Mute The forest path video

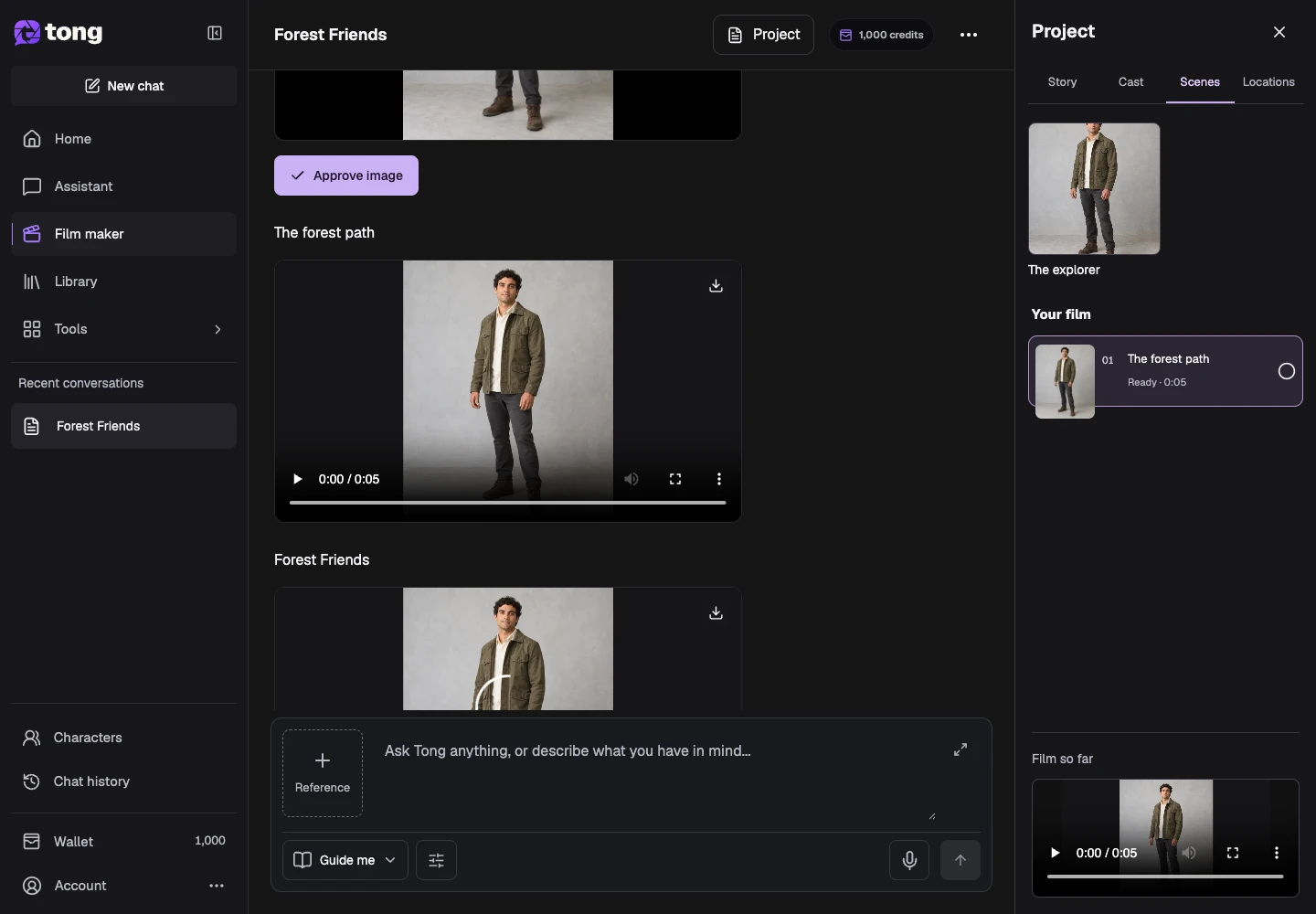pos(631,479)
